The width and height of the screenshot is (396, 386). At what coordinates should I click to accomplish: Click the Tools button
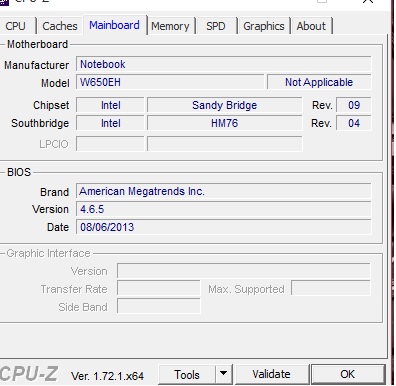187,375
